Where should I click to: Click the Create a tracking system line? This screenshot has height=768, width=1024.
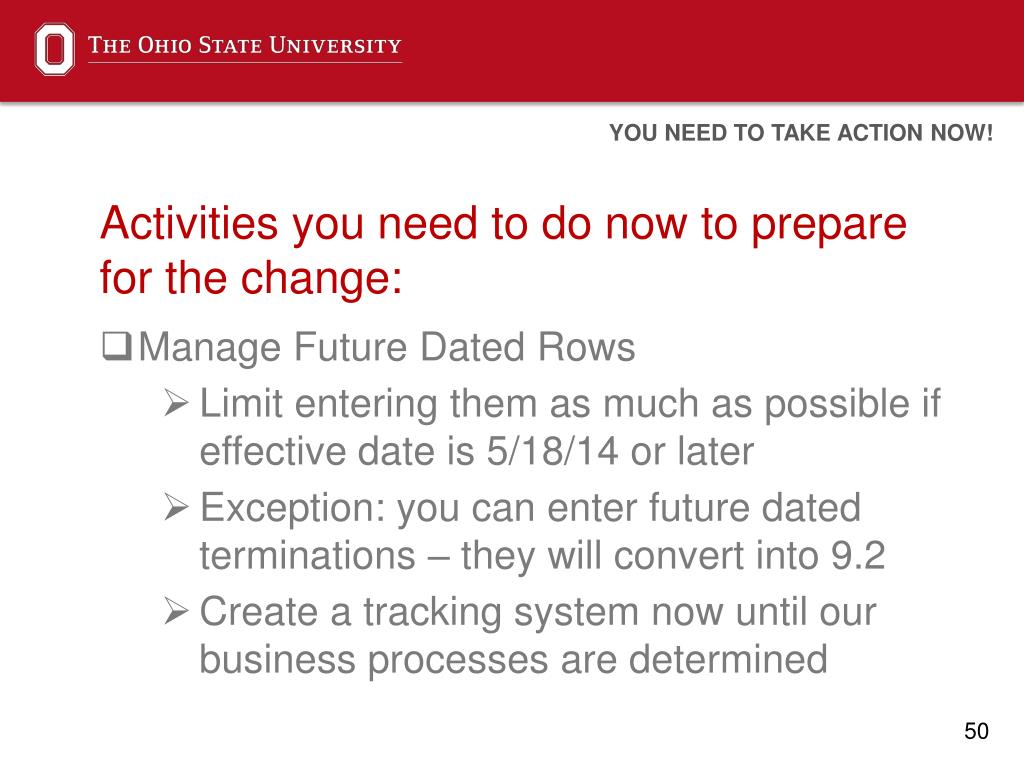coord(537,613)
